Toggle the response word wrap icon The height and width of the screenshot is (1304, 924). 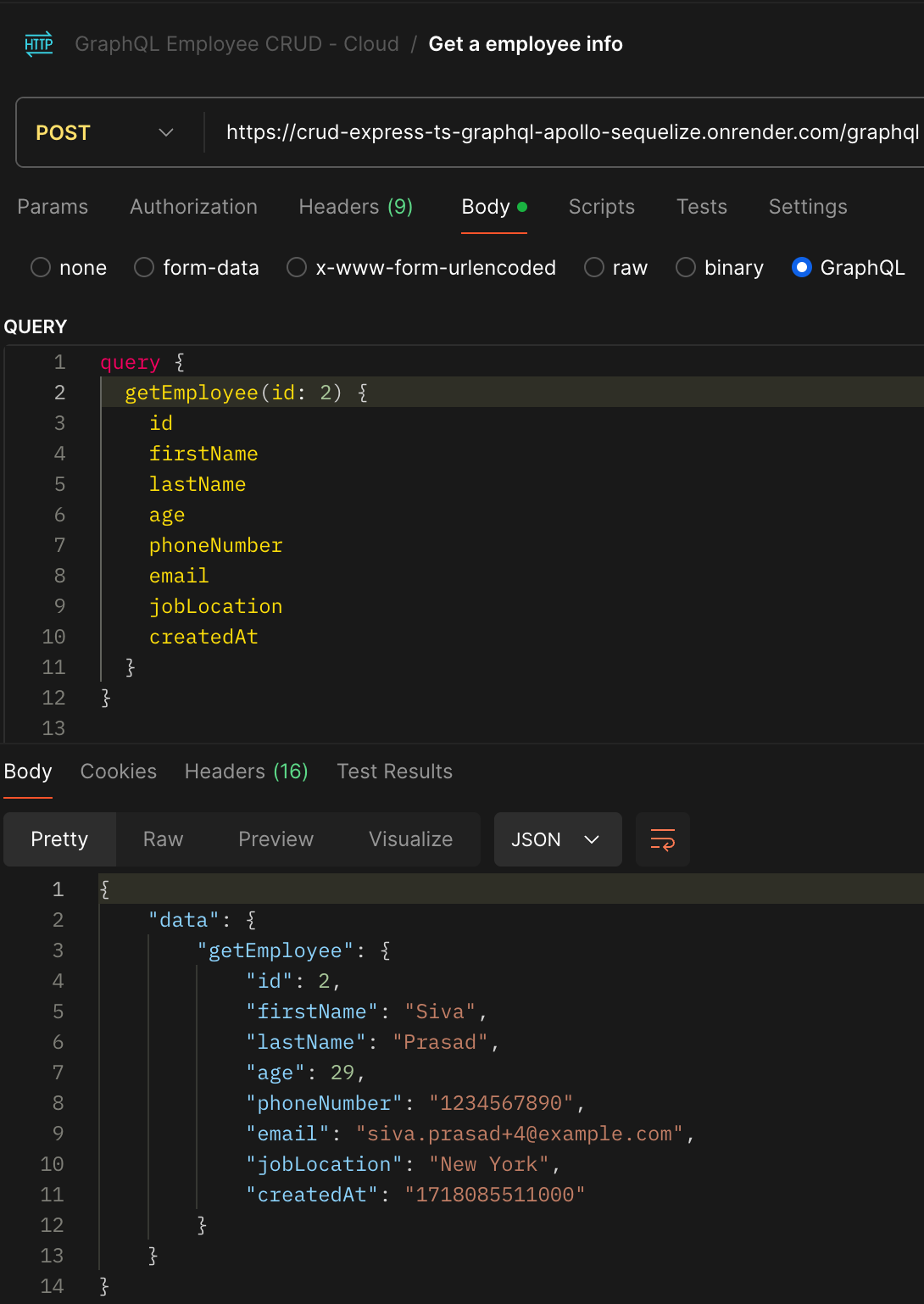coord(663,839)
